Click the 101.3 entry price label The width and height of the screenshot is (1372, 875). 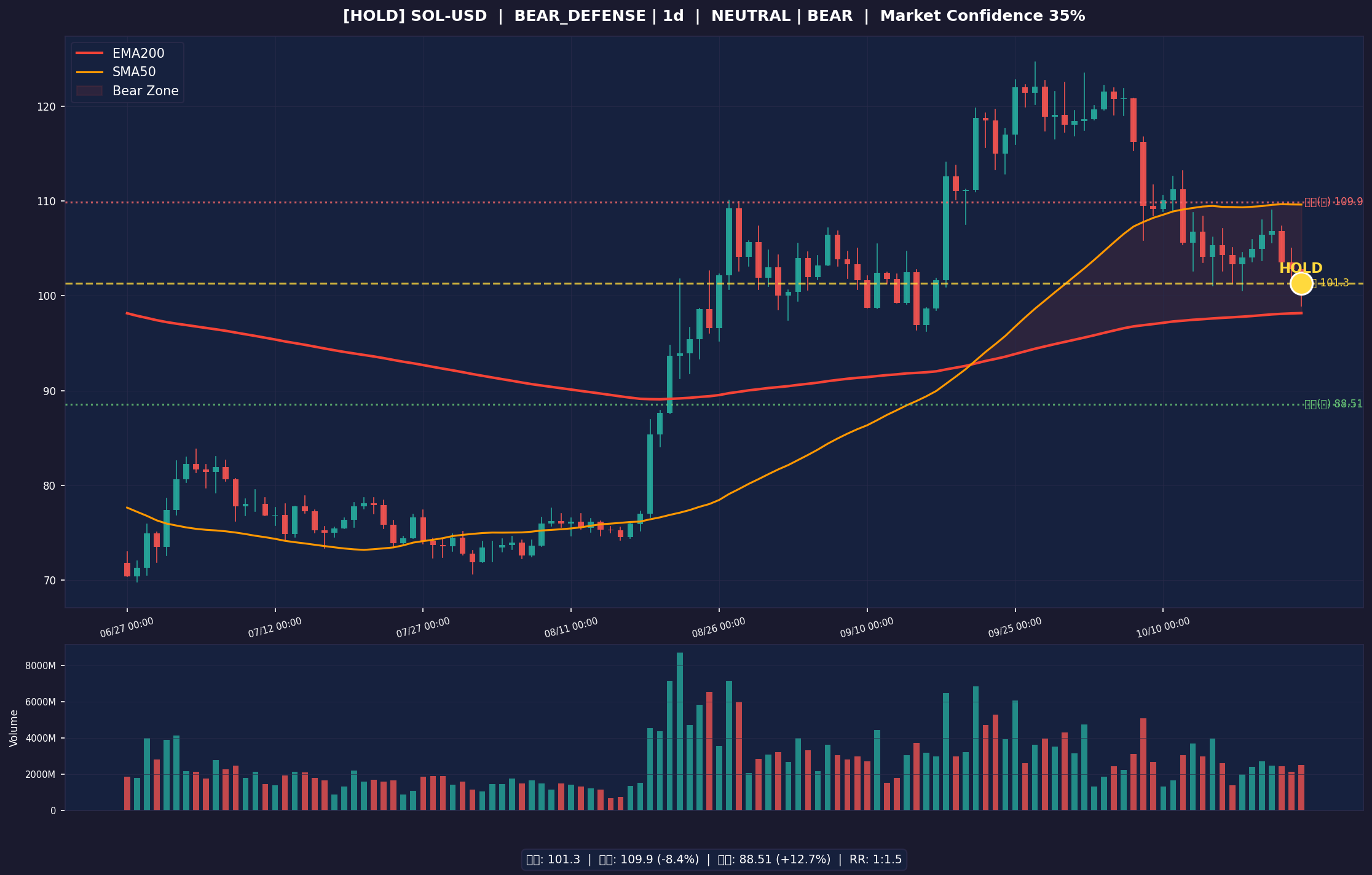1330,283
